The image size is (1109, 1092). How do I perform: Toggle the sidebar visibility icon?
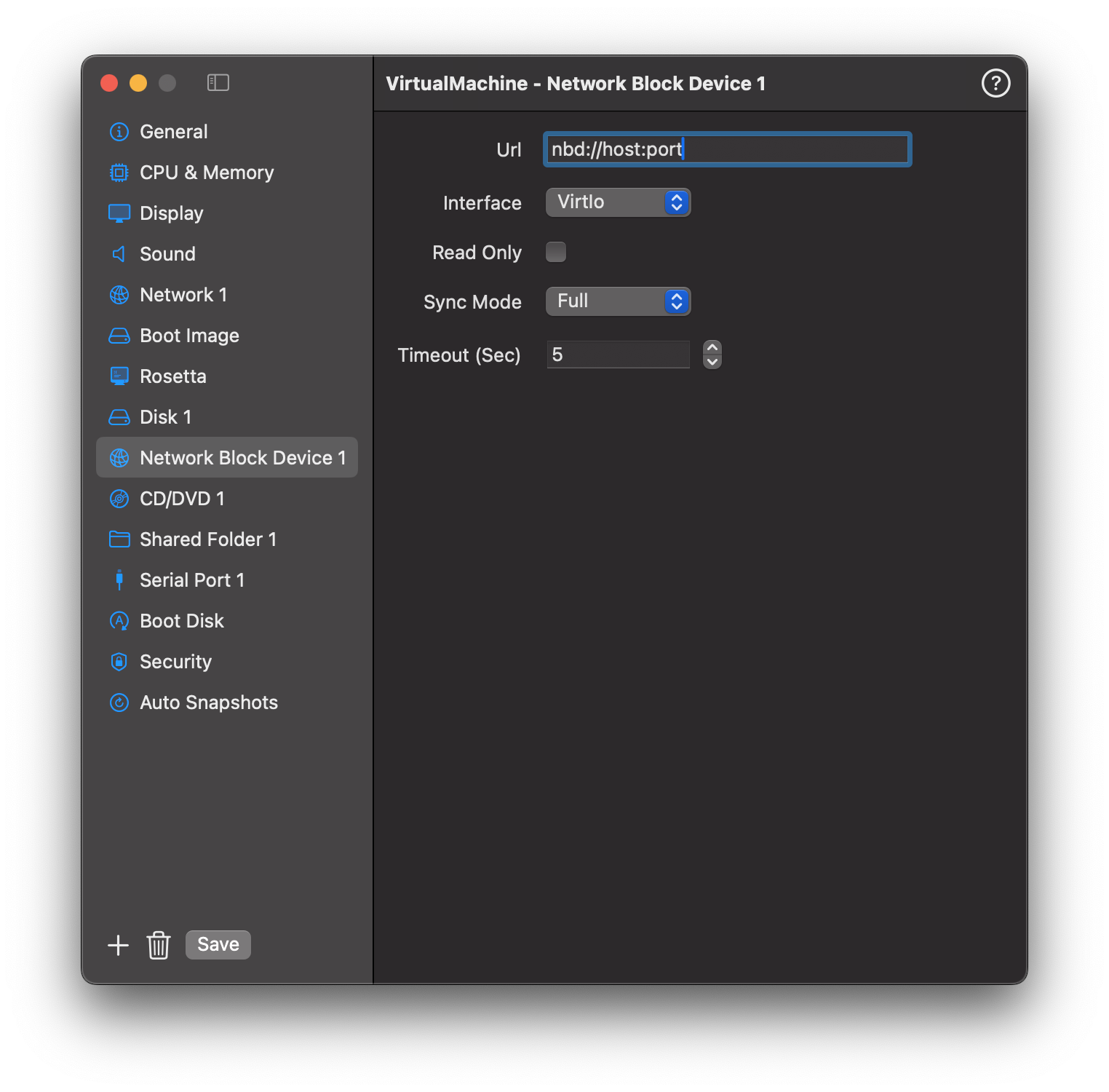pos(218,83)
